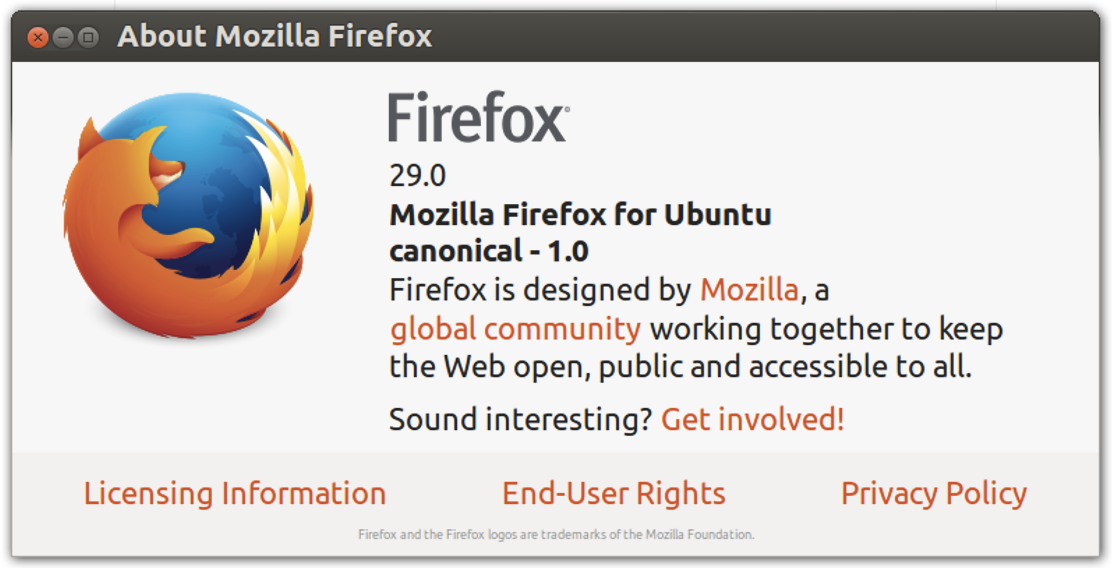Click the Firefox globe logo image
This screenshot has width=1112, height=568.
[x=189, y=216]
